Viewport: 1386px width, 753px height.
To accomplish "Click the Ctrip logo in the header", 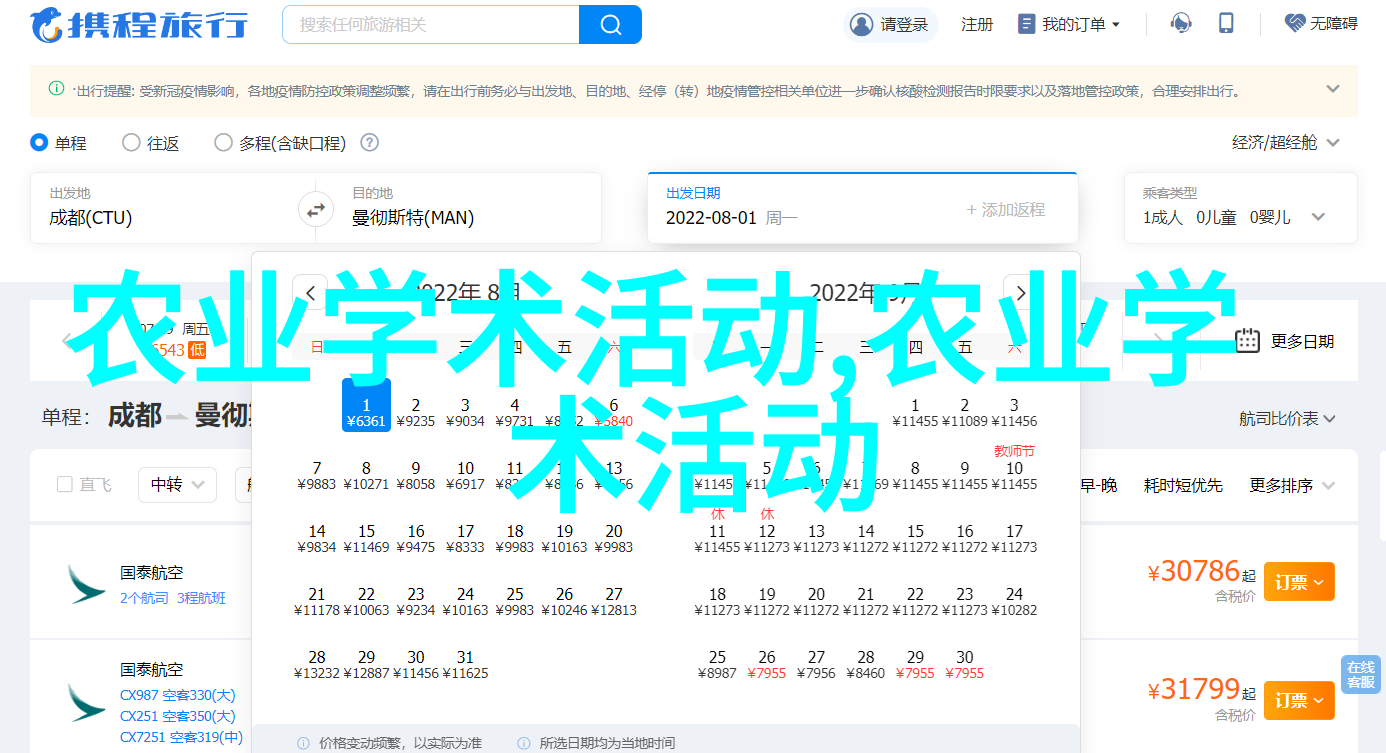I will pos(138,24).
